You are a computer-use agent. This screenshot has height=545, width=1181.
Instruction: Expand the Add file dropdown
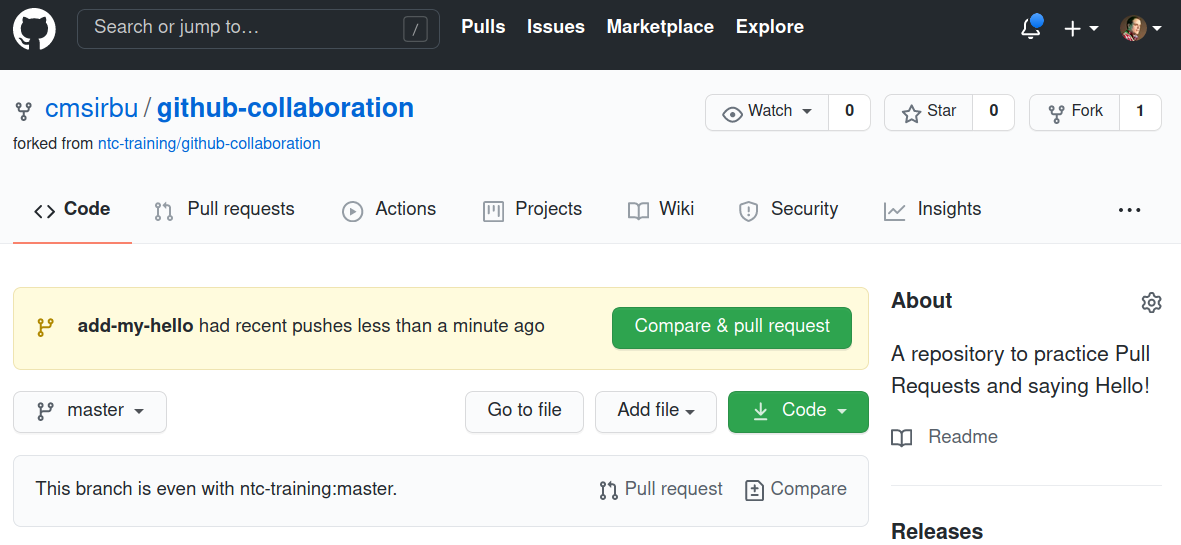[655, 411]
